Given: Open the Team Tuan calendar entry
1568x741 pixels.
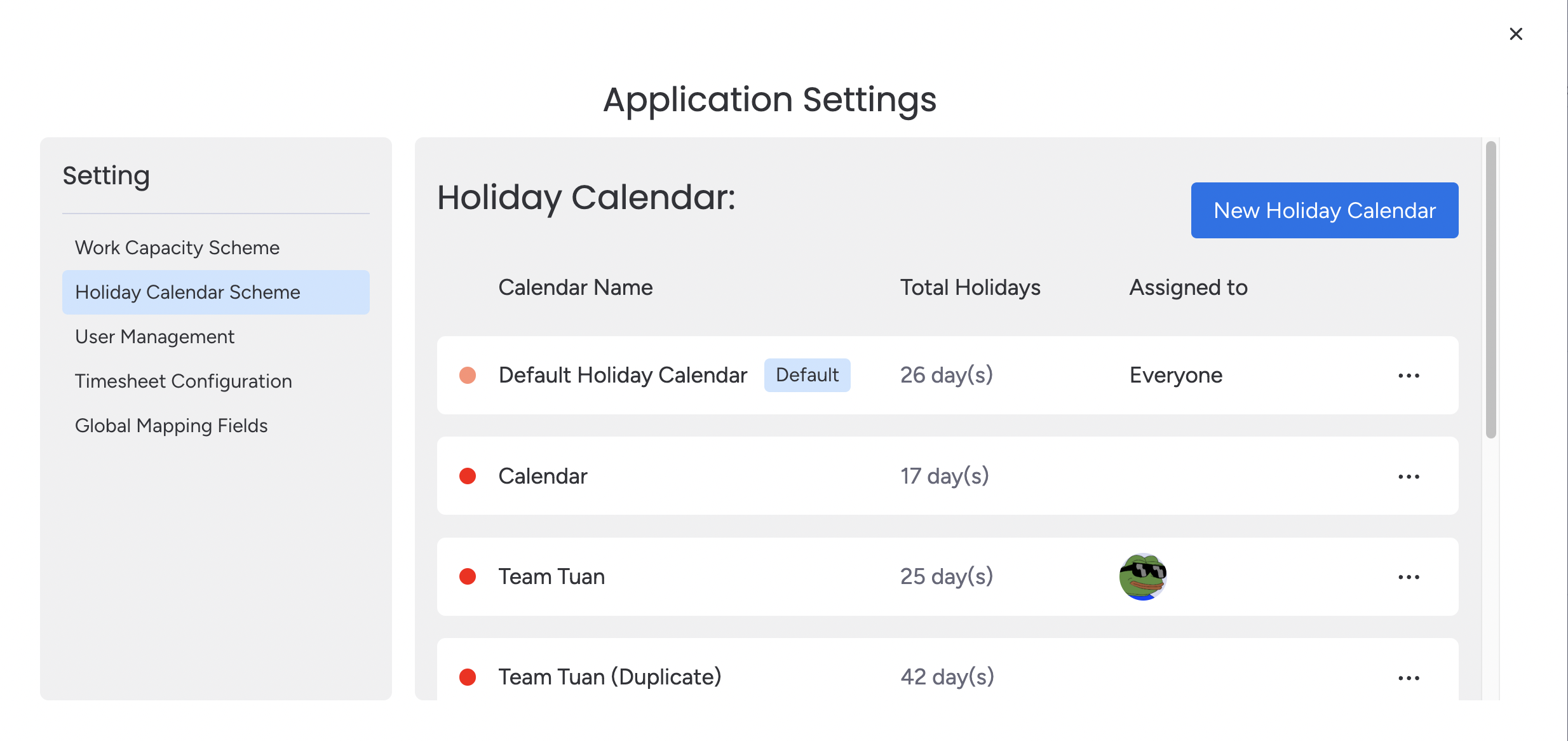Looking at the screenshot, I should pyautogui.click(x=551, y=576).
